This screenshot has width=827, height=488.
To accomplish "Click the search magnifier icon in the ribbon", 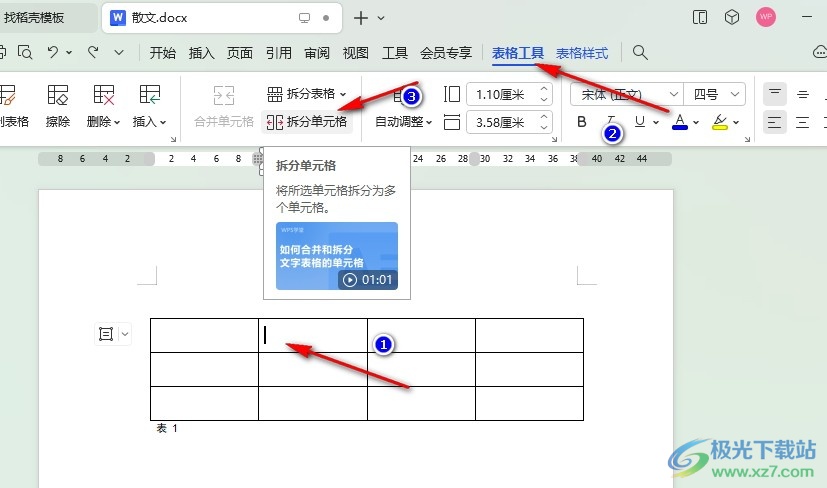I will 641,53.
